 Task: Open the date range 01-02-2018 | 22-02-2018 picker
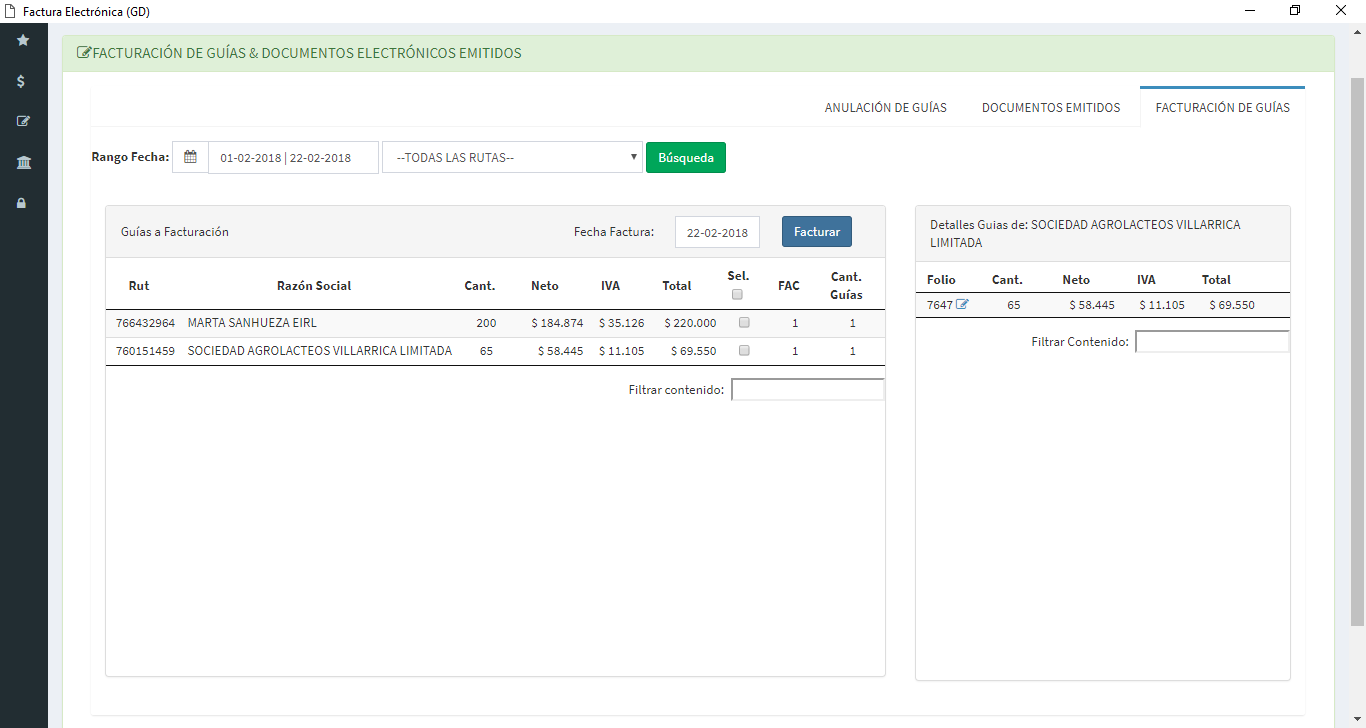pyautogui.click(x=293, y=157)
